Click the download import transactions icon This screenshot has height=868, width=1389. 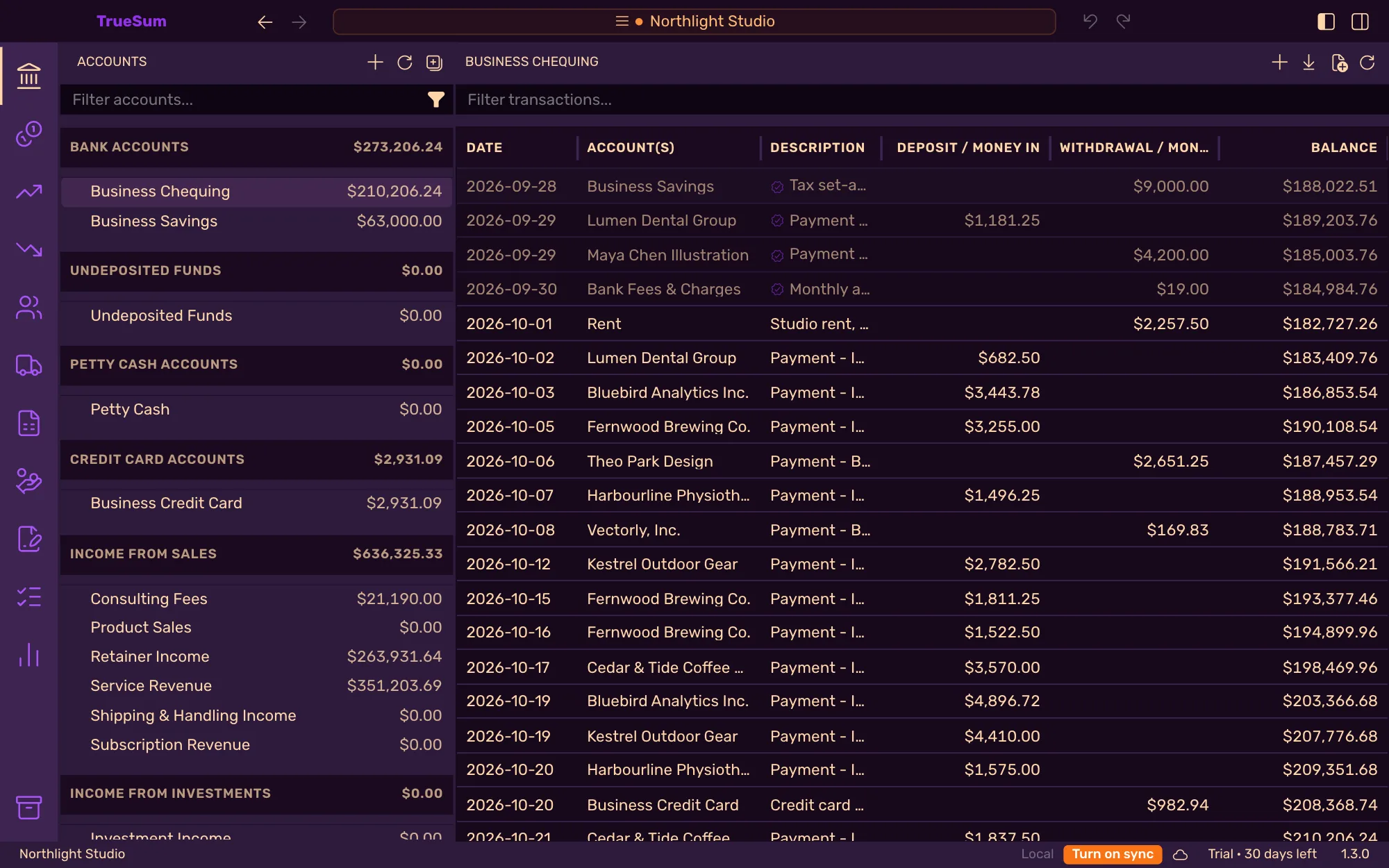click(1308, 62)
